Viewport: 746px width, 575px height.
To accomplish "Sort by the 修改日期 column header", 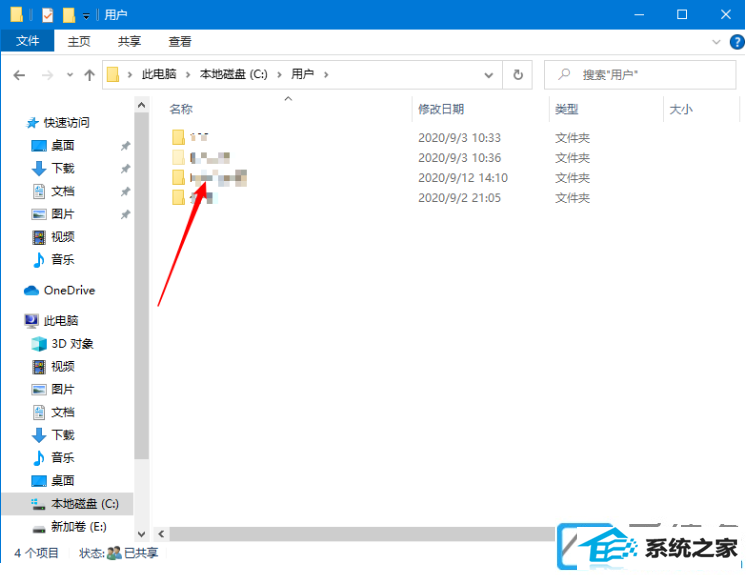I will (441, 109).
